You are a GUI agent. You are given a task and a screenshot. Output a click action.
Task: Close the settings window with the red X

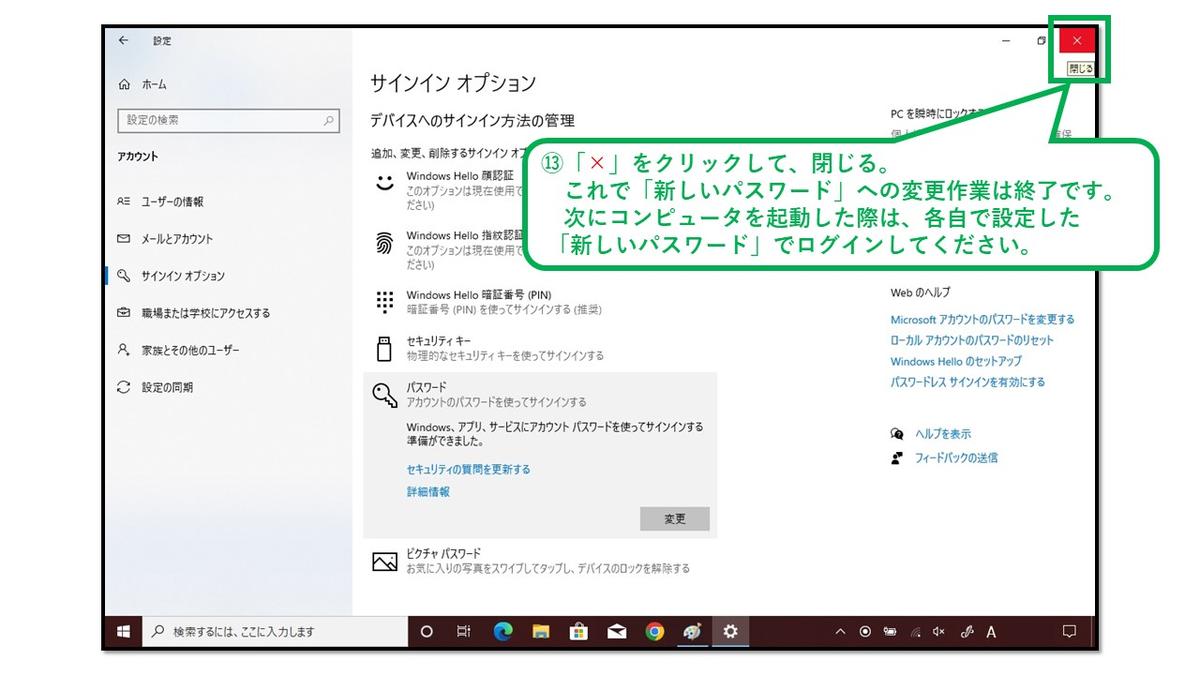[1076, 40]
